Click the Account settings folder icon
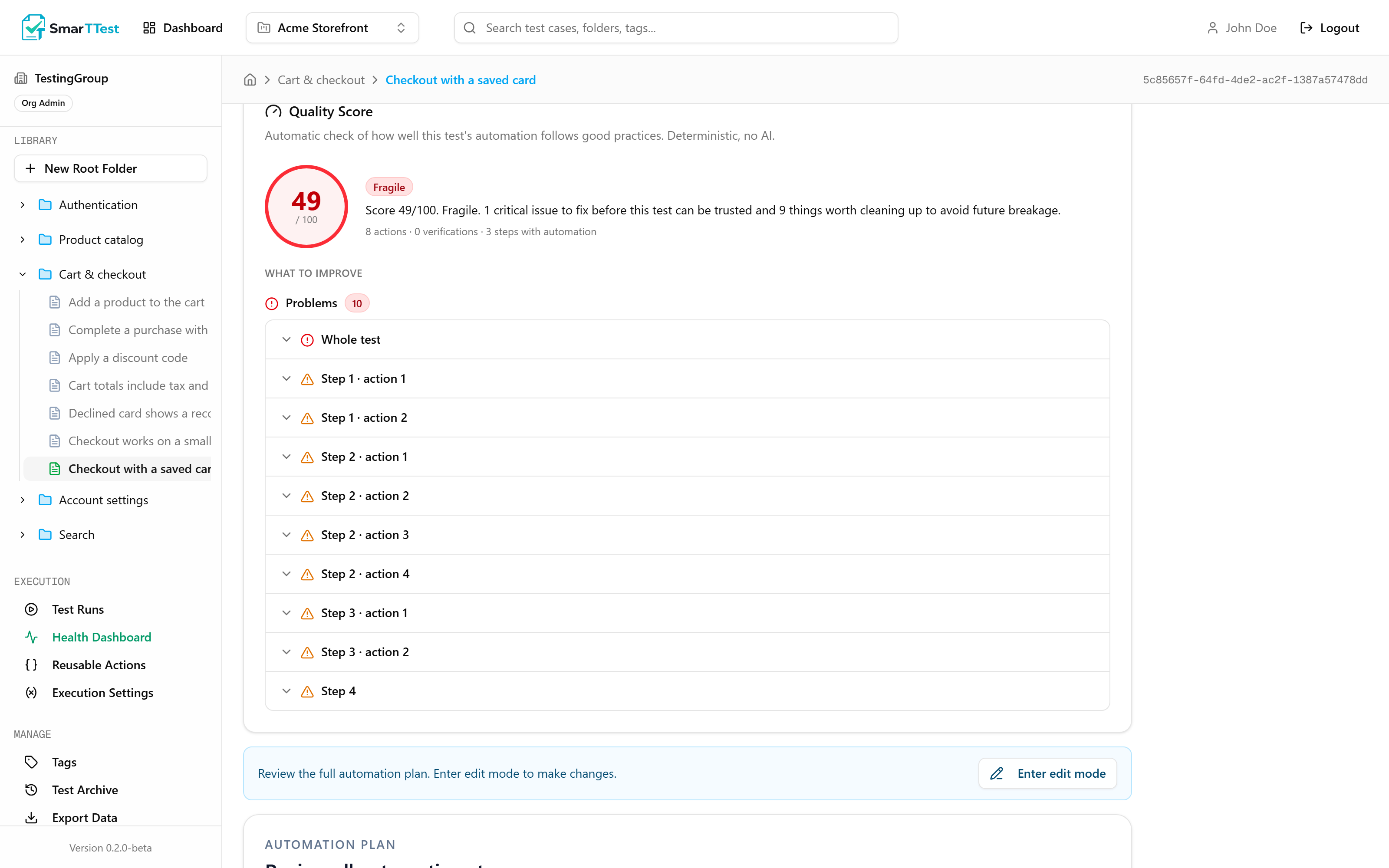The height and width of the screenshot is (868, 1389). click(45, 500)
